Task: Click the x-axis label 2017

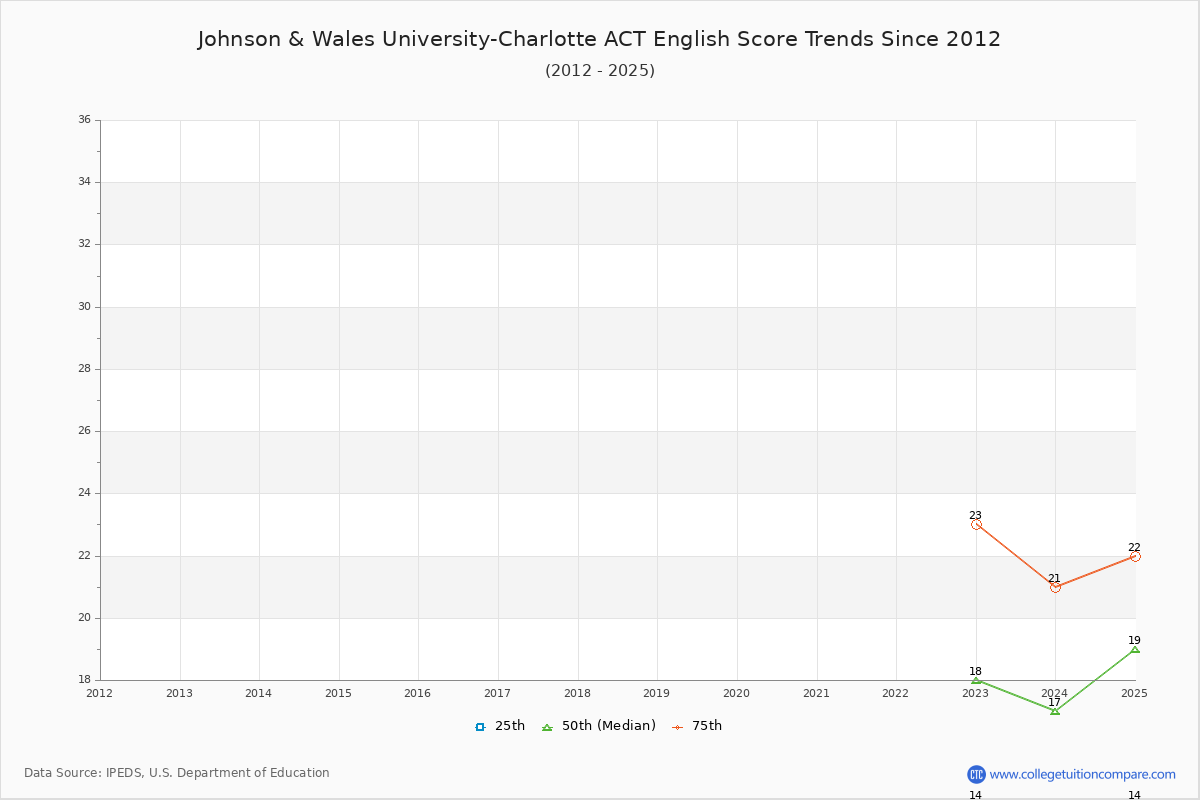Action: tap(497, 692)
